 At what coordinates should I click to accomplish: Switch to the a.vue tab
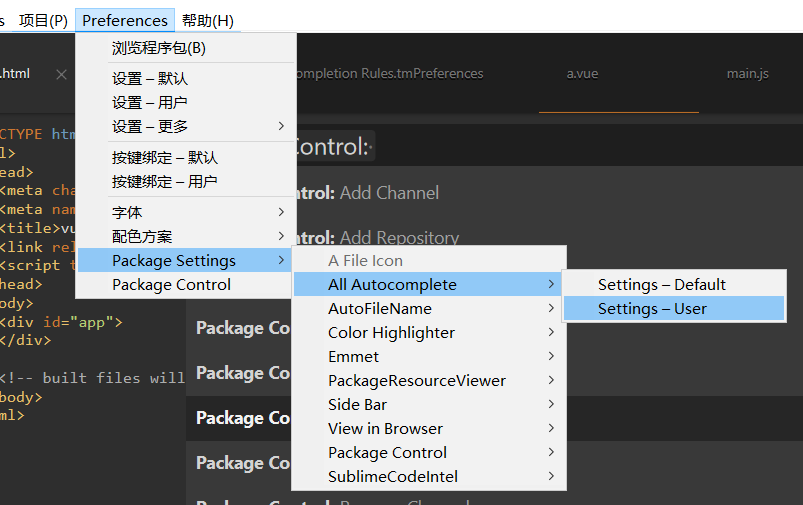[582, 74]
